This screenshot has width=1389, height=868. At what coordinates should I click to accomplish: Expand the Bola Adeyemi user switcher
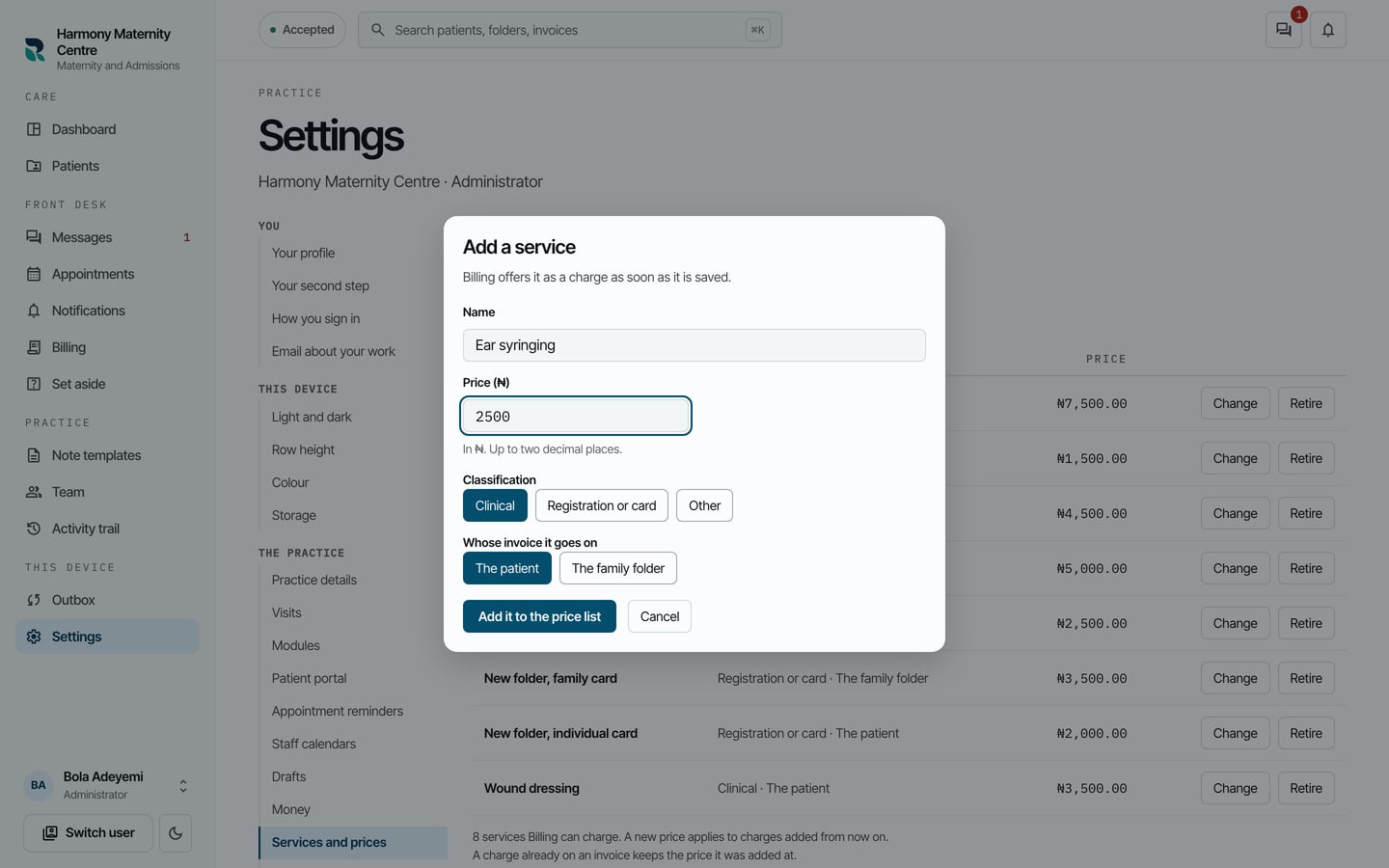tap(107, 785)
